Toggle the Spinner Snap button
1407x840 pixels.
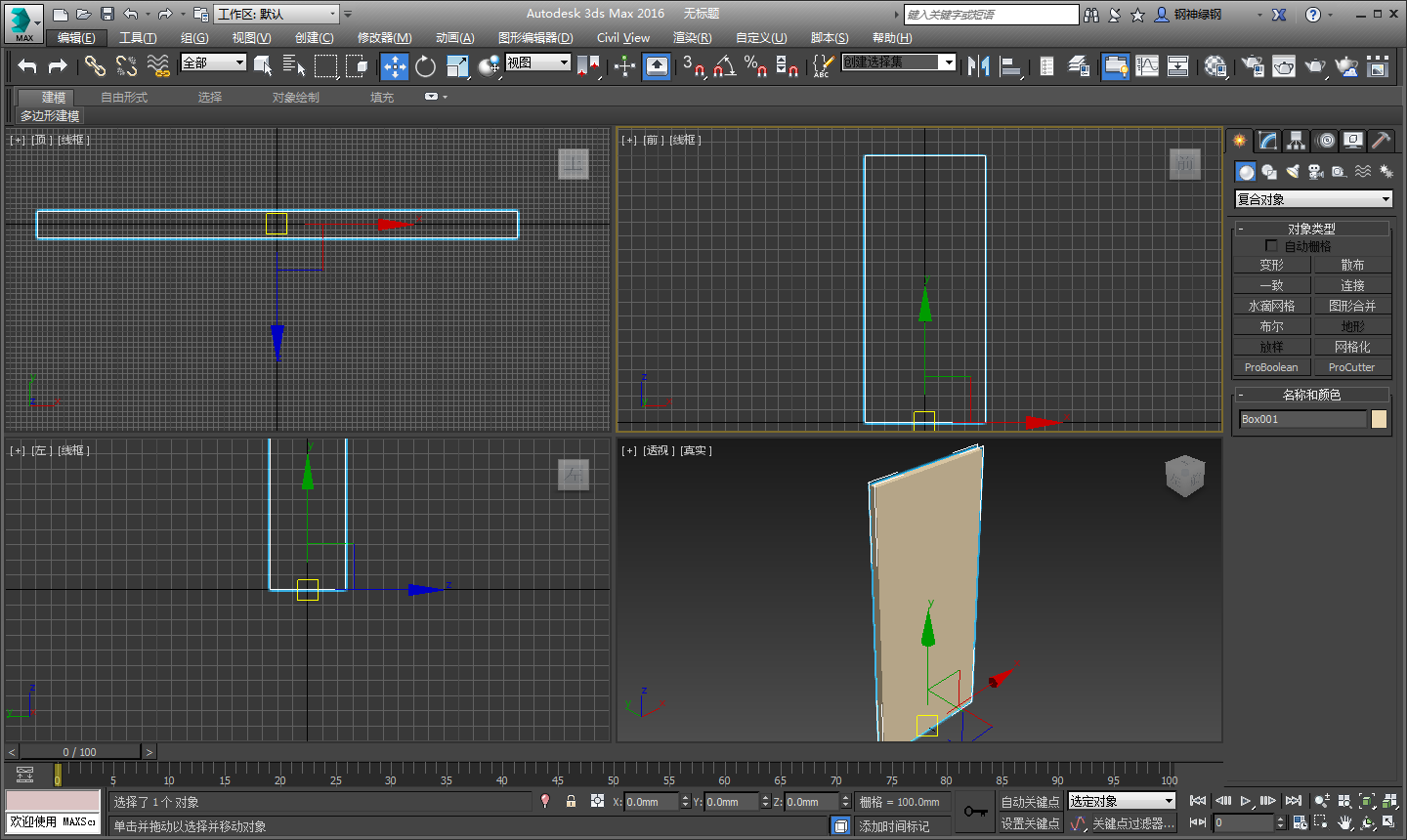point(787,65)
